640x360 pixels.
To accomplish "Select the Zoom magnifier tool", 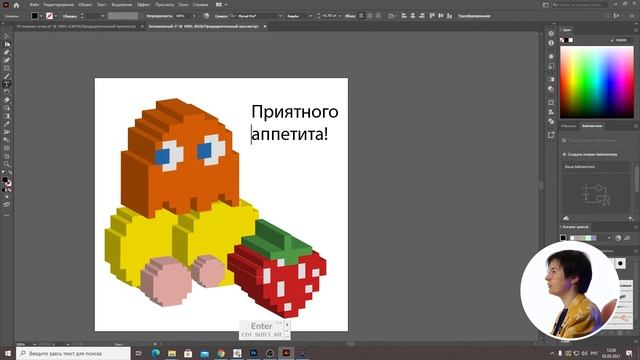I will 7,164.
